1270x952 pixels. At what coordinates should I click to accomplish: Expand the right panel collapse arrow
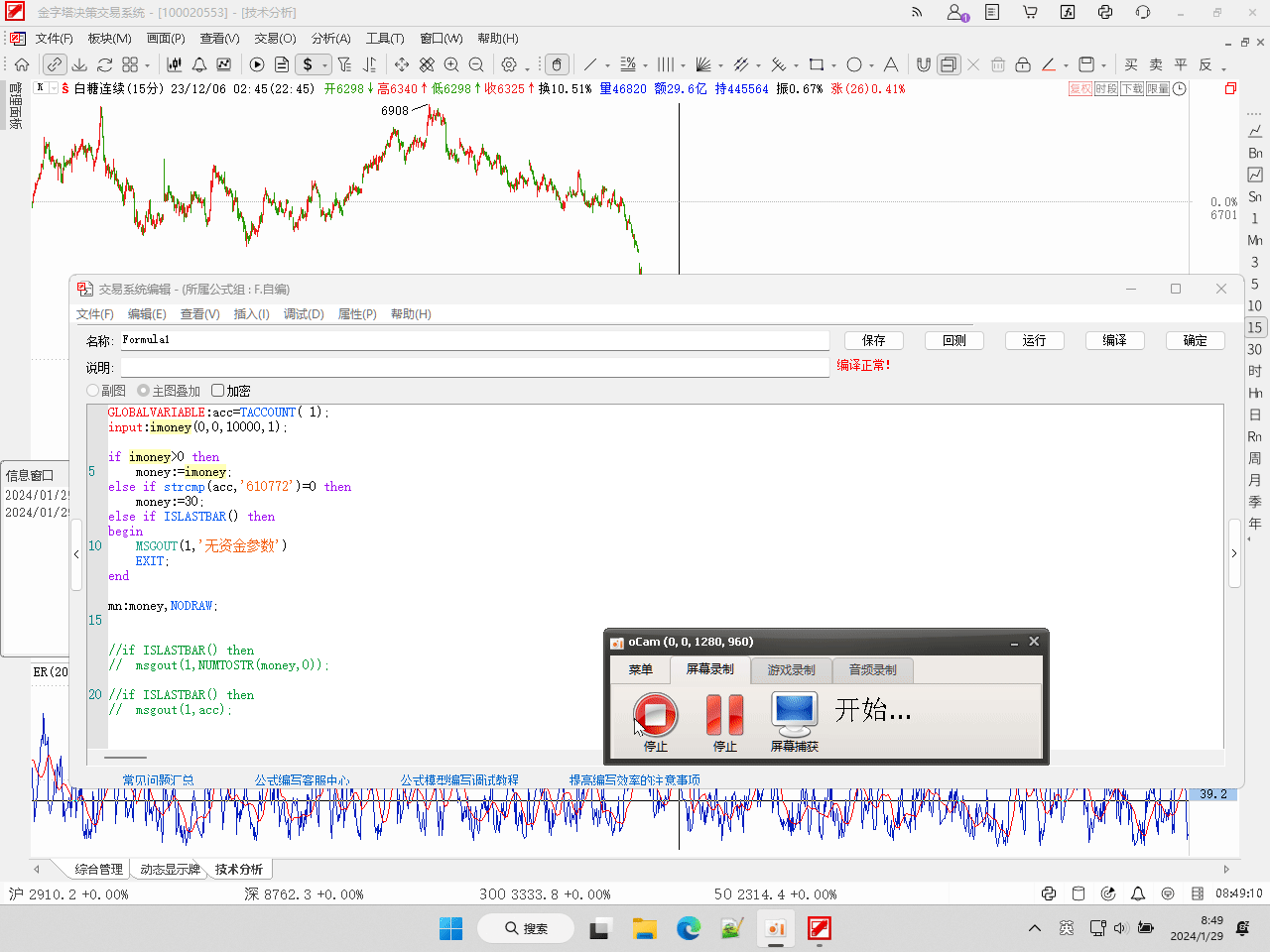(1234, 553)
